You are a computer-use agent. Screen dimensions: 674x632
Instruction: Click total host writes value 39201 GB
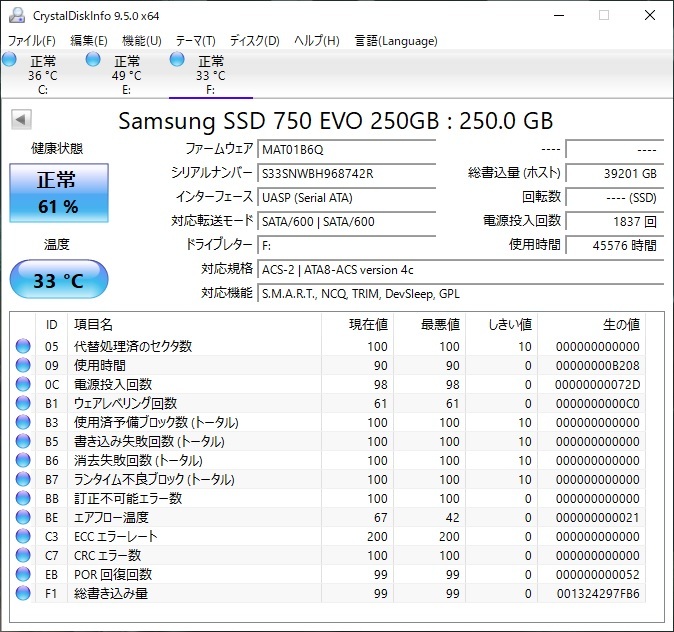[x=615, y=174]
